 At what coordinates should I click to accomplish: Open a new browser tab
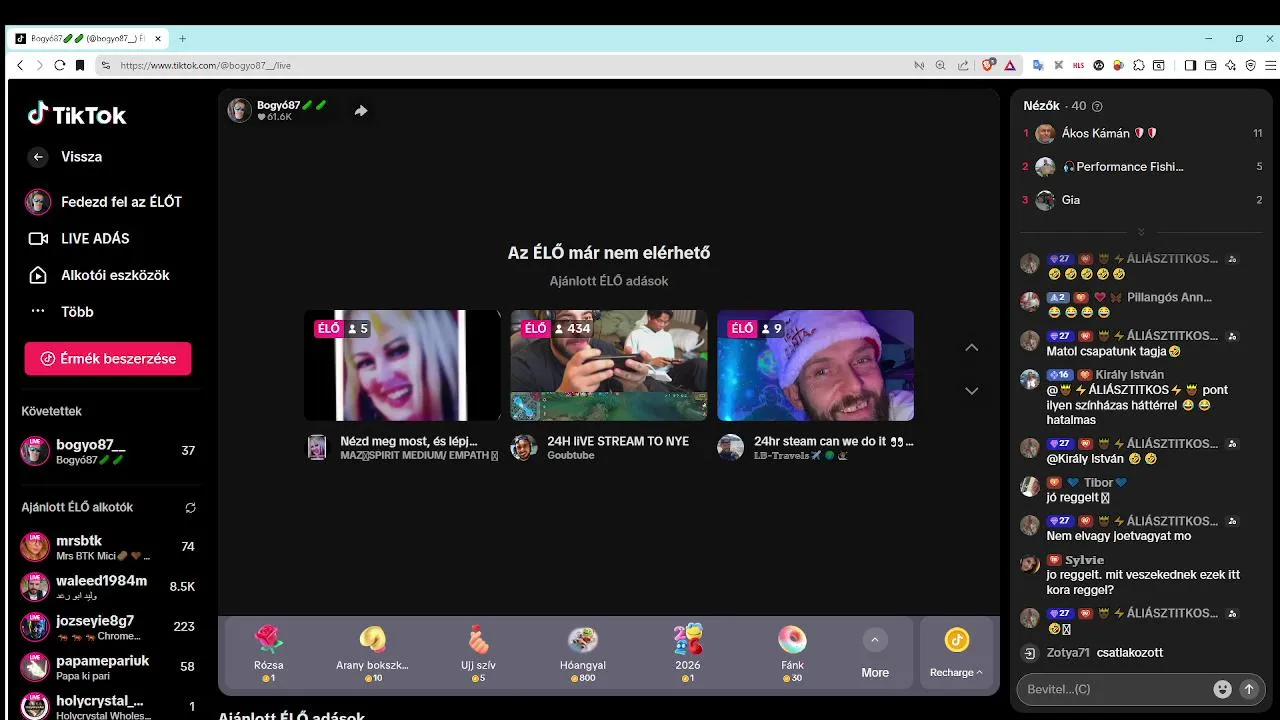[x=182, y=39]
